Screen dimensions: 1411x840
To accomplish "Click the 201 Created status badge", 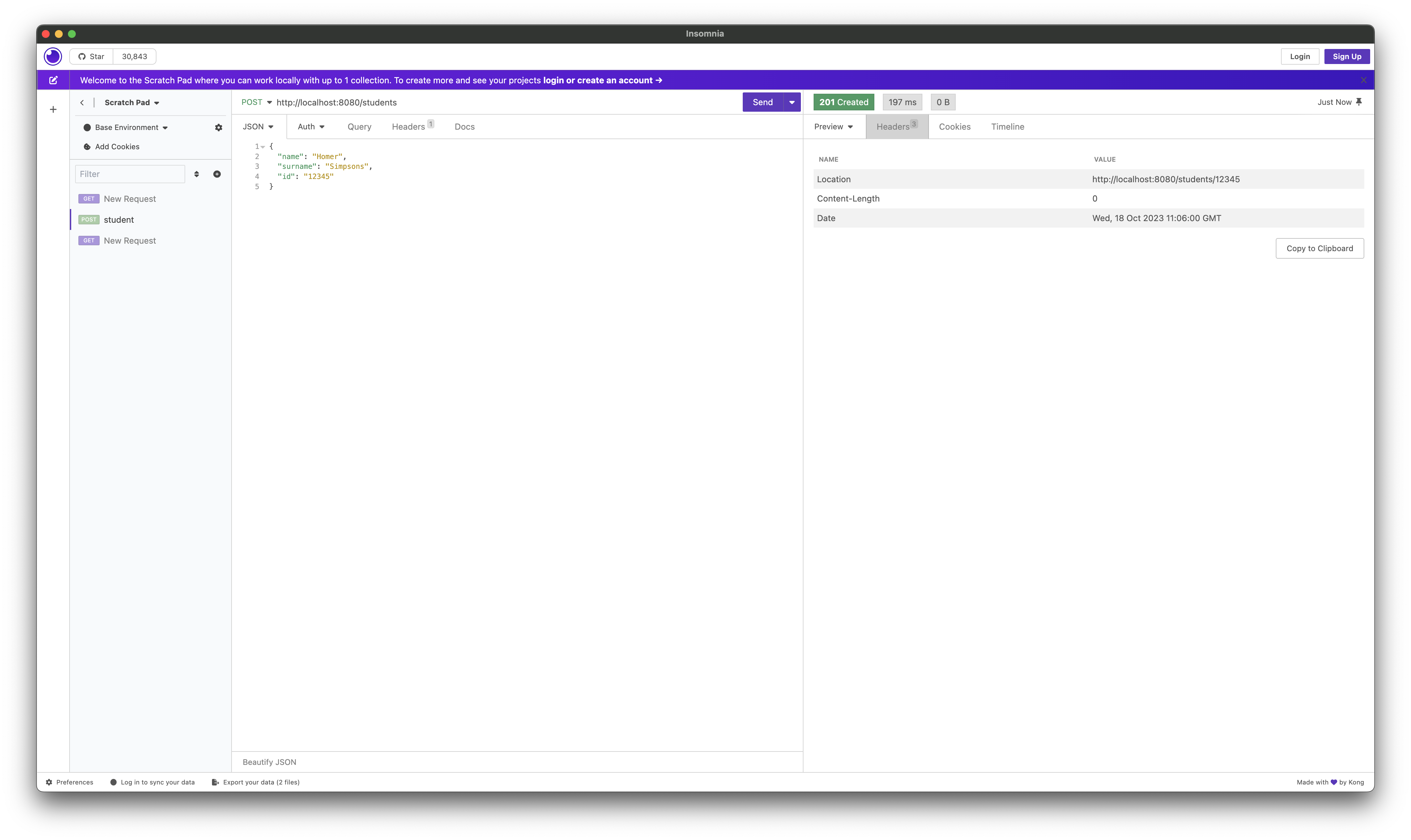I will tap(843, 103).
